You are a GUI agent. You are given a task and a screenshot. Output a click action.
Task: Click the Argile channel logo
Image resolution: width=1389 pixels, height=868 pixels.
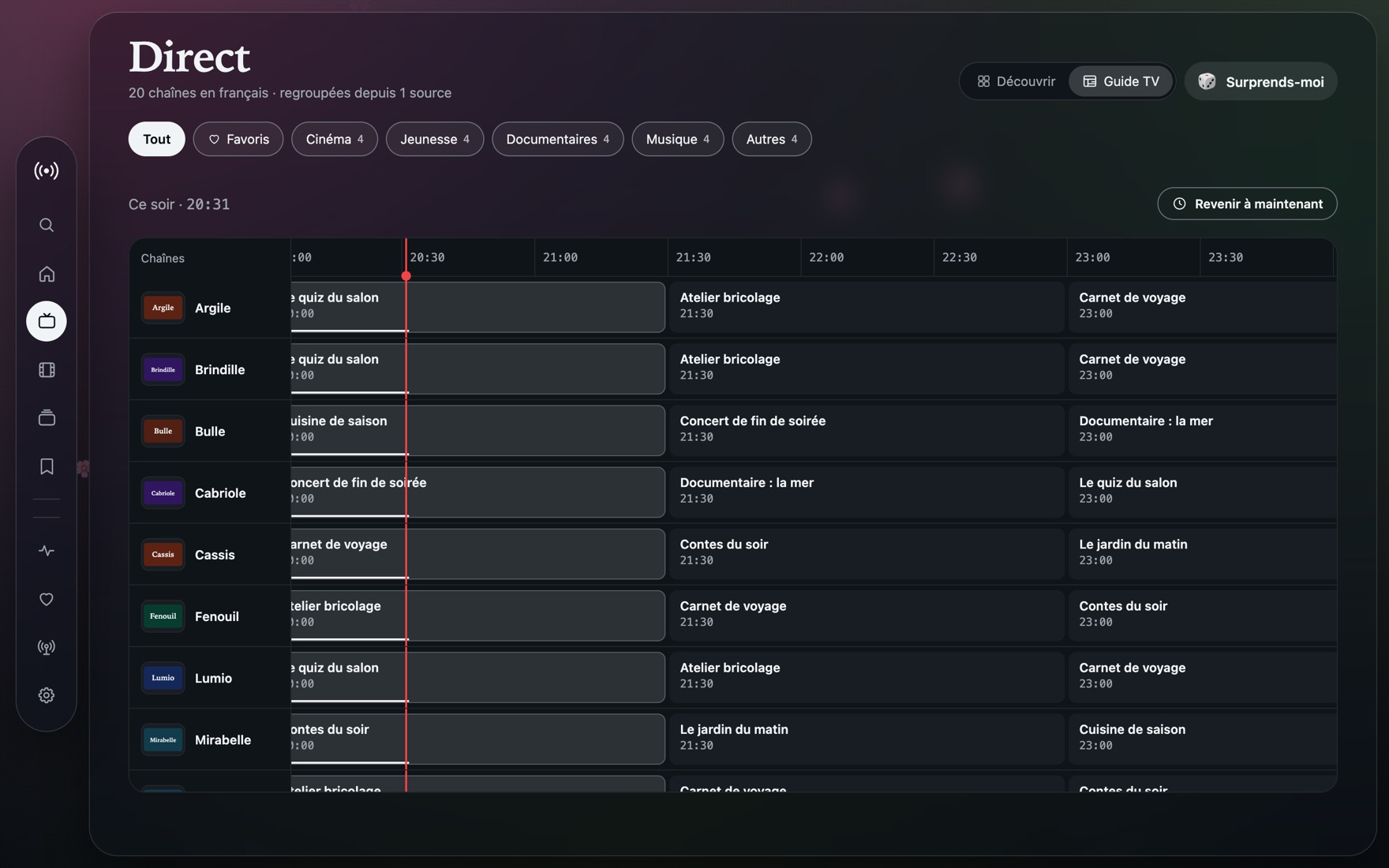point(163,308)
